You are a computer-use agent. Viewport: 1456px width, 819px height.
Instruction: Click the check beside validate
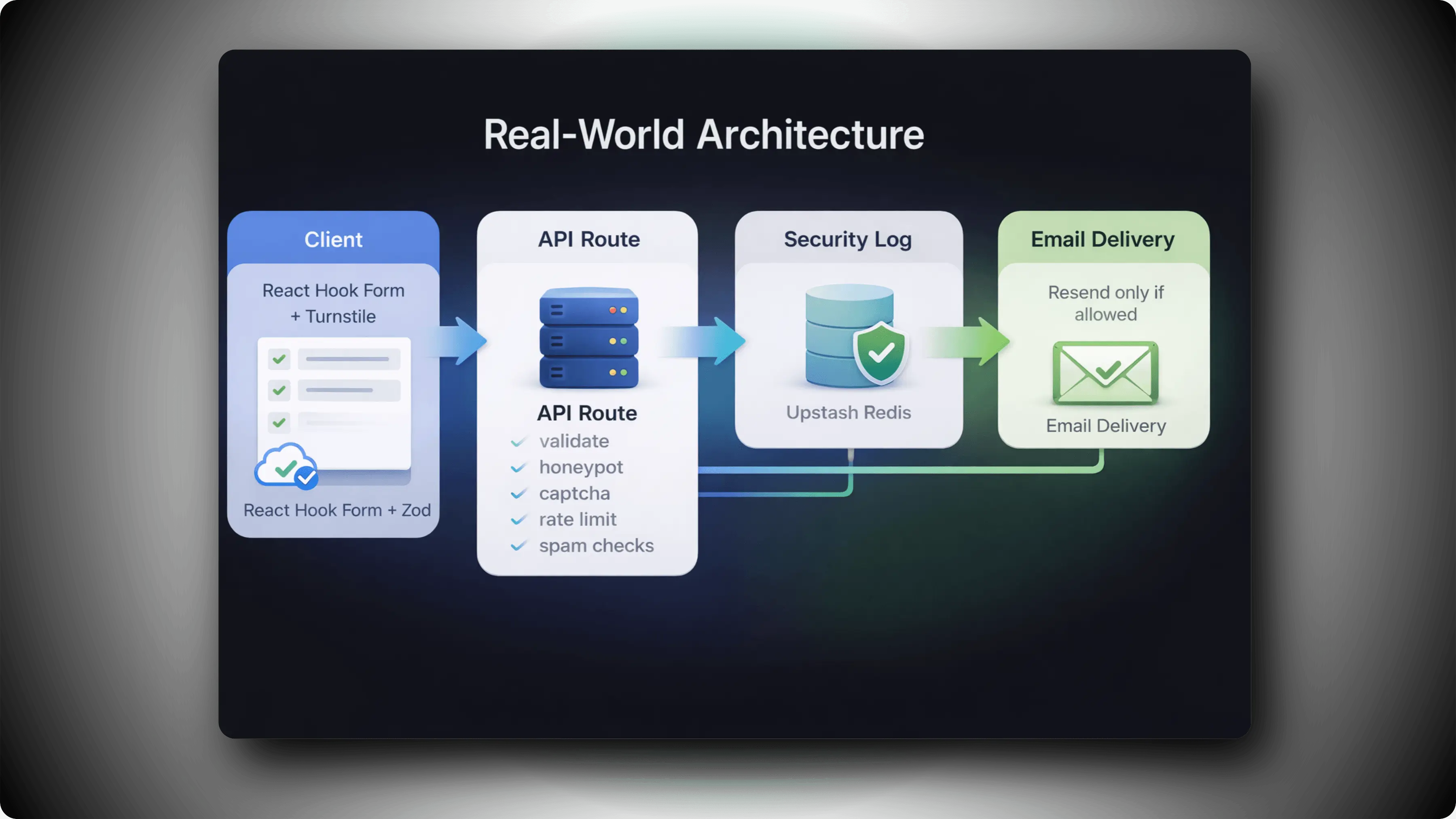click(518, 441)
